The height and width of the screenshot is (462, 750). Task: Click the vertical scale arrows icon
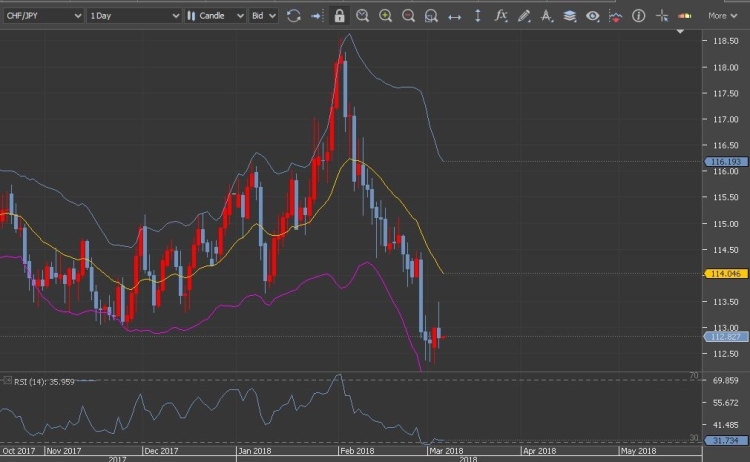(x=477, y=16)
